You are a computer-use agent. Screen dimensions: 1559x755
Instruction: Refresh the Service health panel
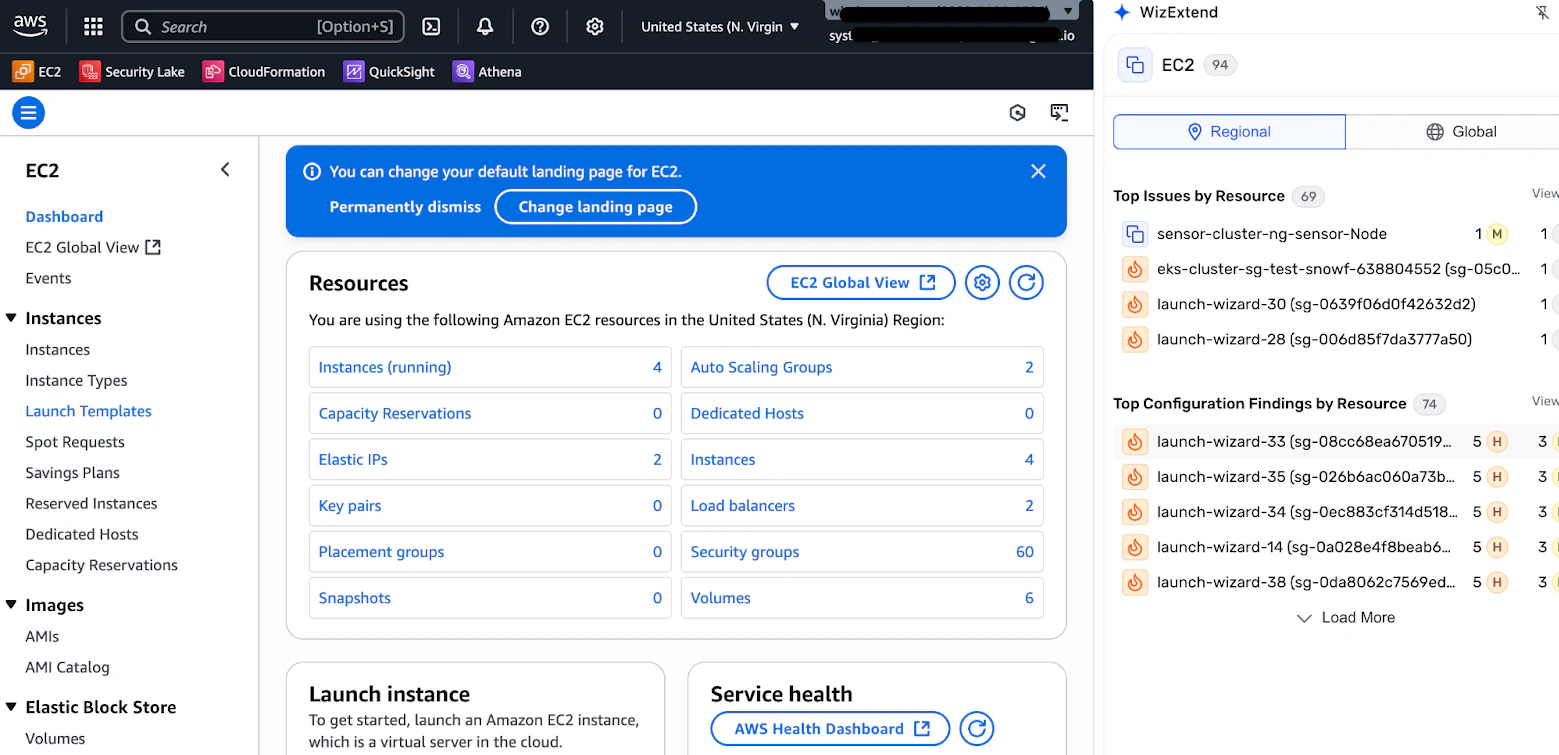tap(976, 729)
